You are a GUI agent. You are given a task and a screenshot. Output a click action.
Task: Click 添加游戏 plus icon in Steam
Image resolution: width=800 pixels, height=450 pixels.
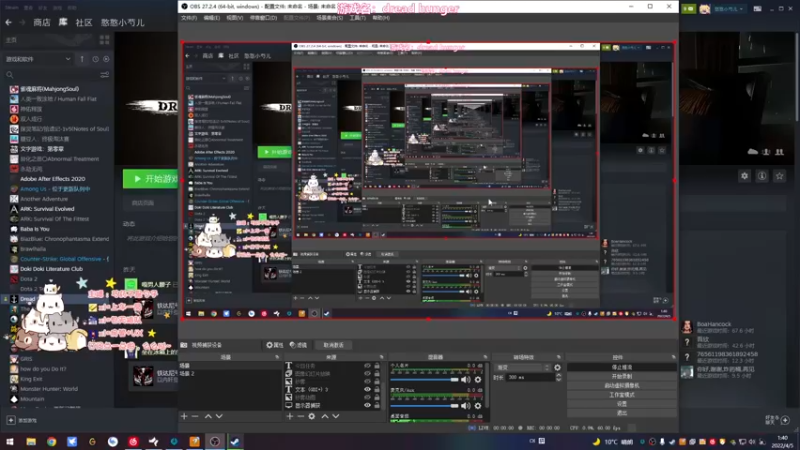click(11, 420)
